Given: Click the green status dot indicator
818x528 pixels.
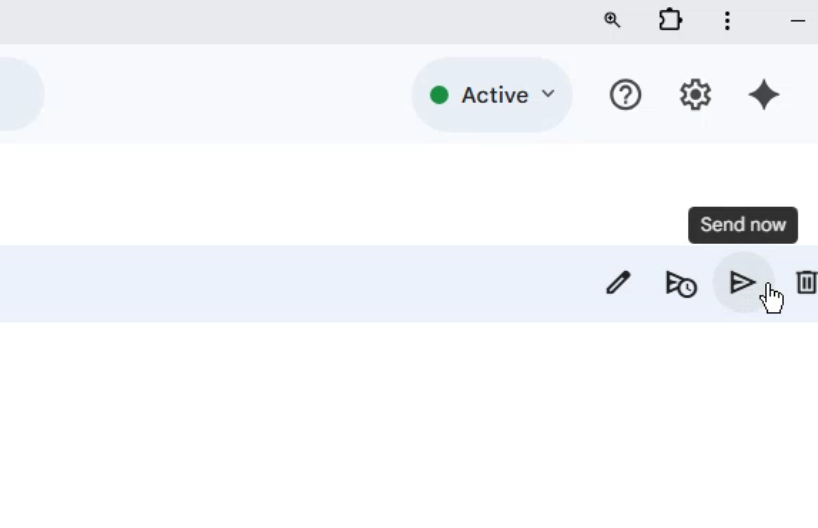Looking at the screenshot, I should coord(438,95).
